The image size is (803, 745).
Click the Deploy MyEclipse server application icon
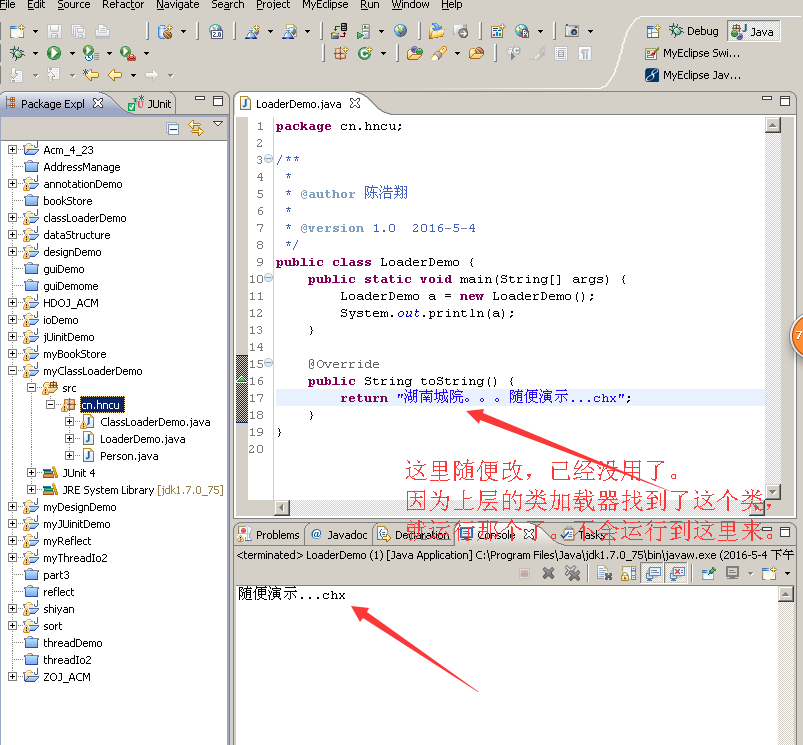339,31
